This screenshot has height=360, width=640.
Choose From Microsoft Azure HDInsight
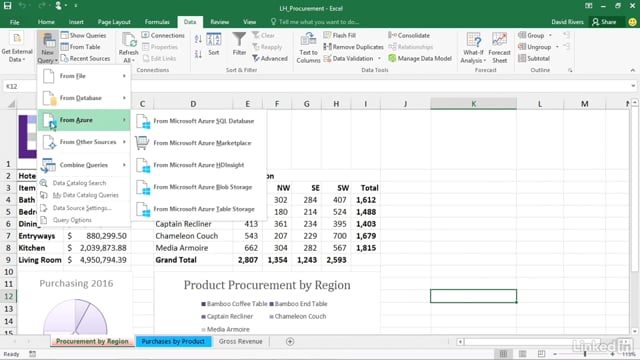click(199, 165)
